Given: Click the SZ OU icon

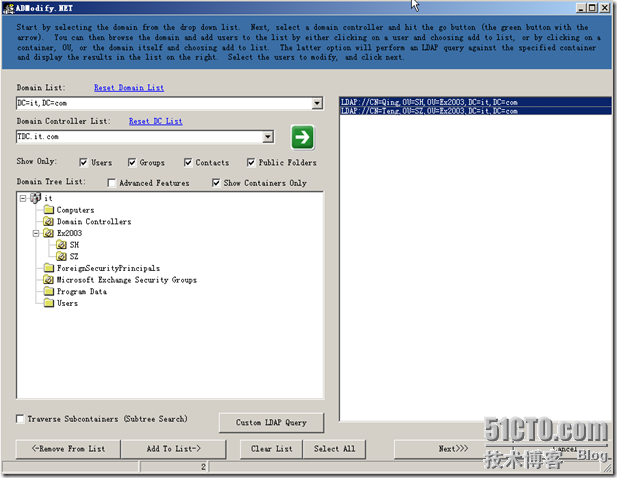Looking at the screenshot, I should 61,257.
